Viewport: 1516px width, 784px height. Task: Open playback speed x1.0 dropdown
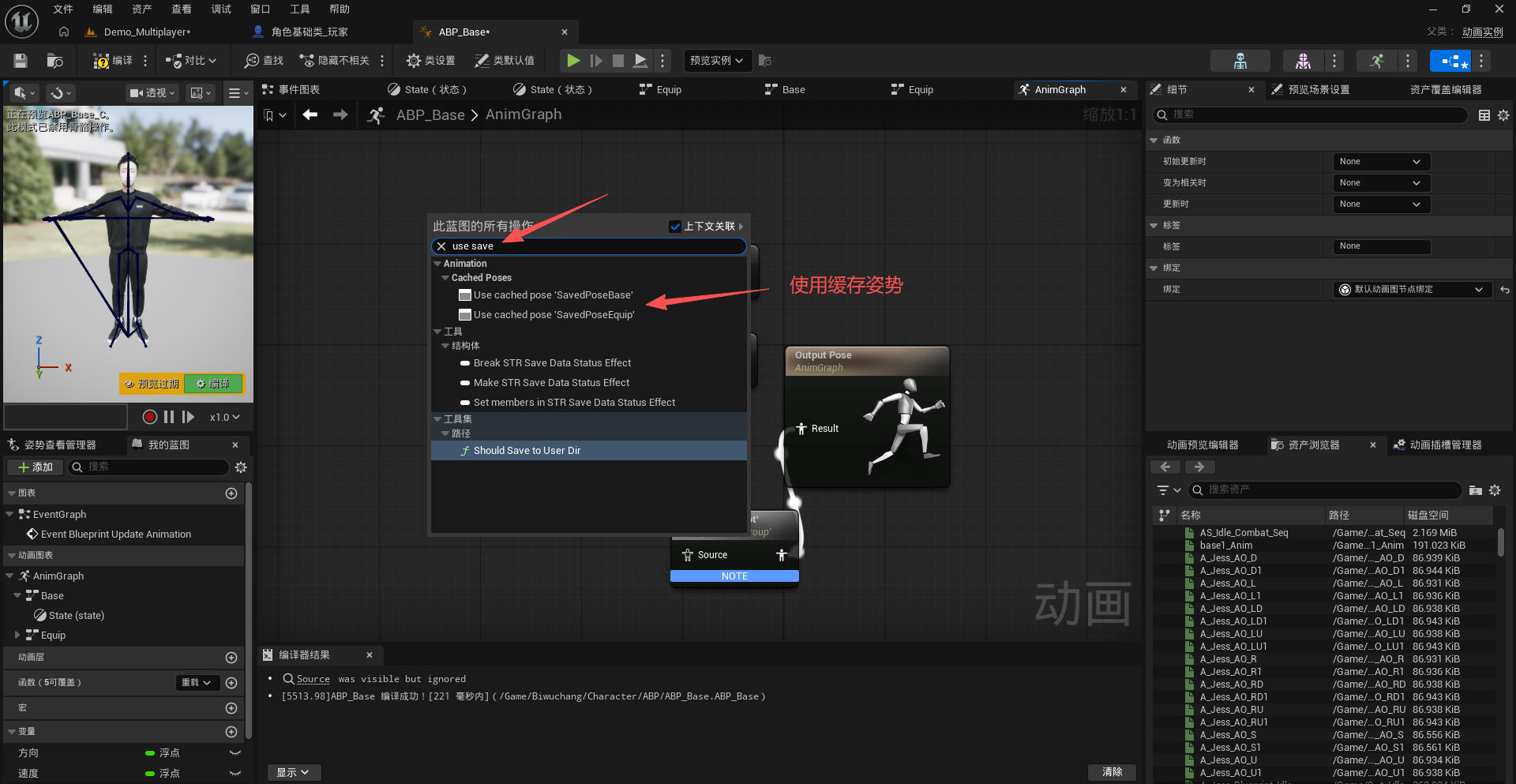224,417
